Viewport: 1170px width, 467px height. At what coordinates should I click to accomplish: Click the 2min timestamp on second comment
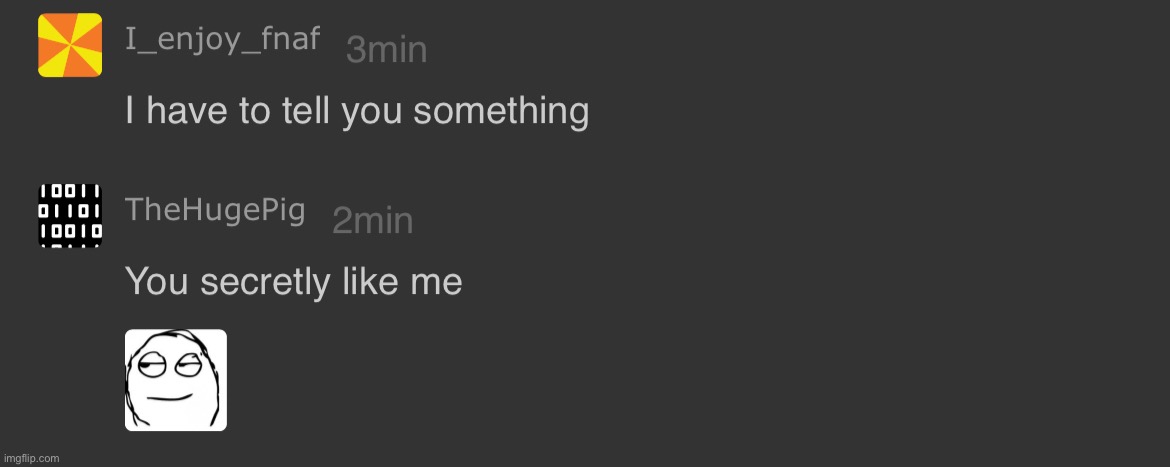(x=372, y=221)
